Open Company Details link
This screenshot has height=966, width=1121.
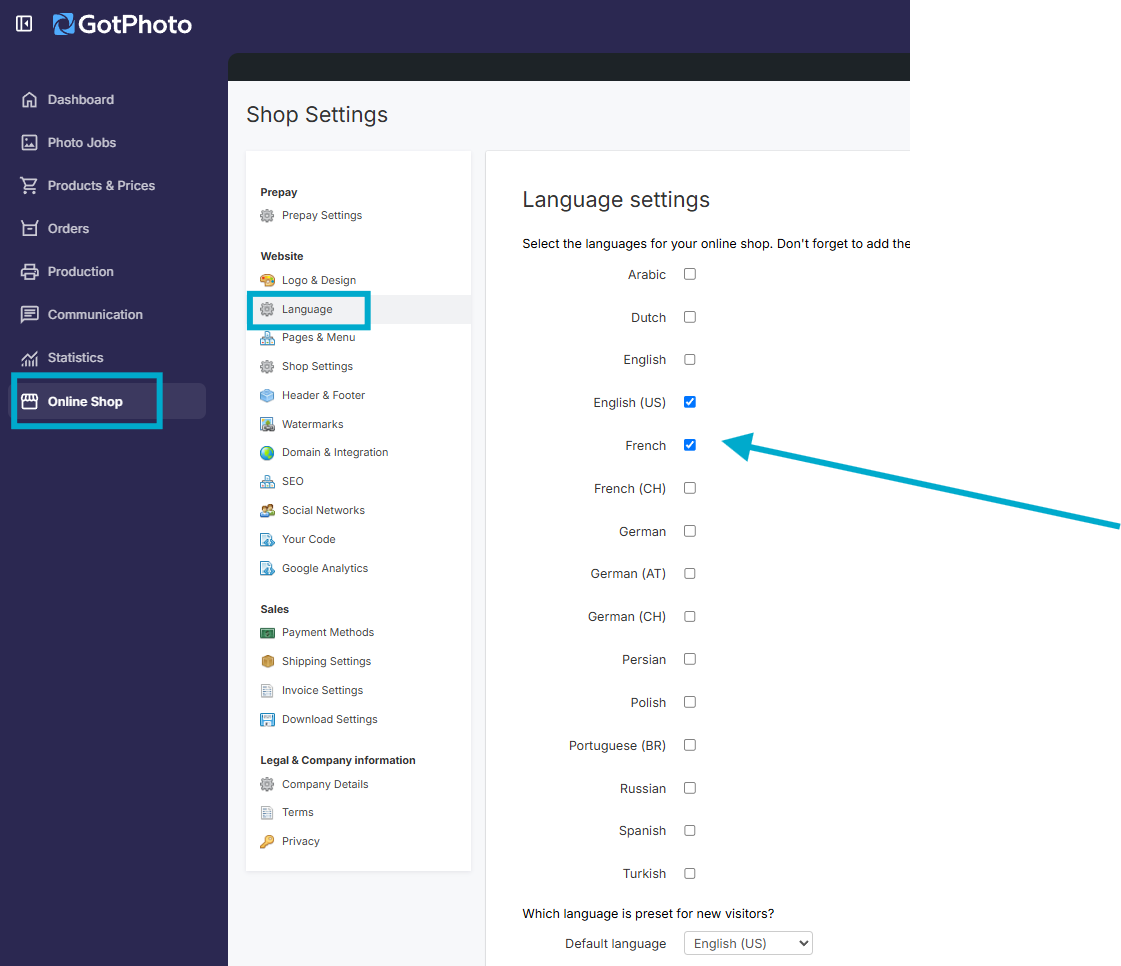(325, 784)
